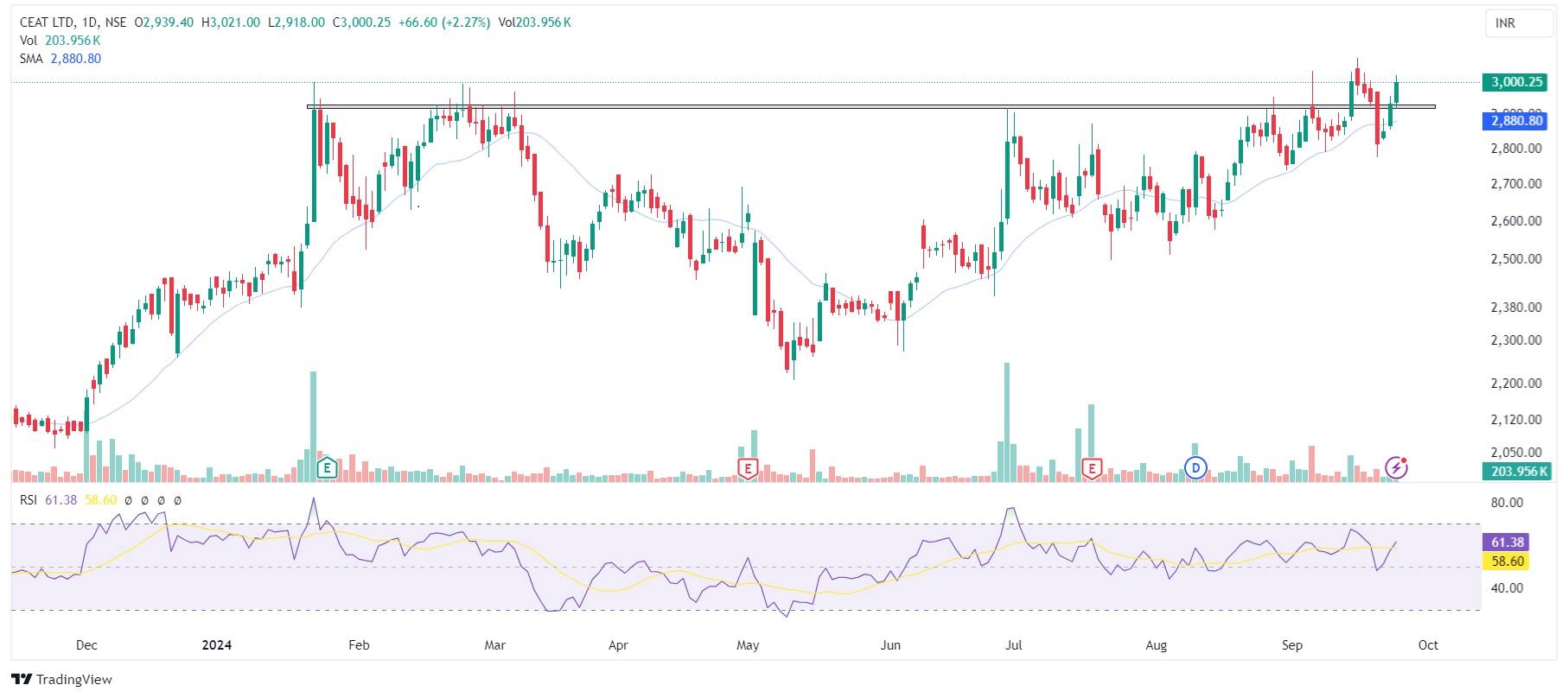Click the 2,700.00 price axis label
The width and height of the screenshot is (1568, 698).
pos(1515,184)
